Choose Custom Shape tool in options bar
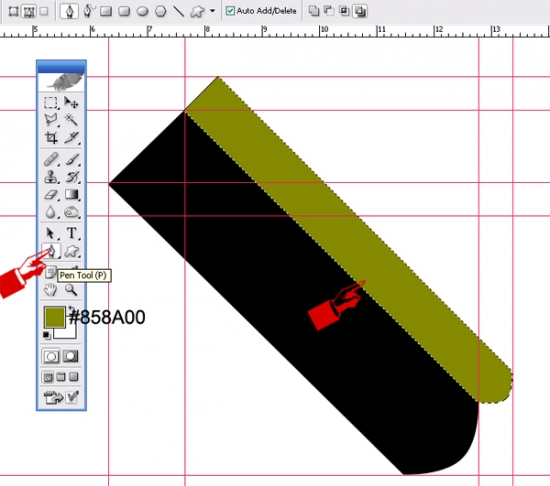 tap(197, 12)
